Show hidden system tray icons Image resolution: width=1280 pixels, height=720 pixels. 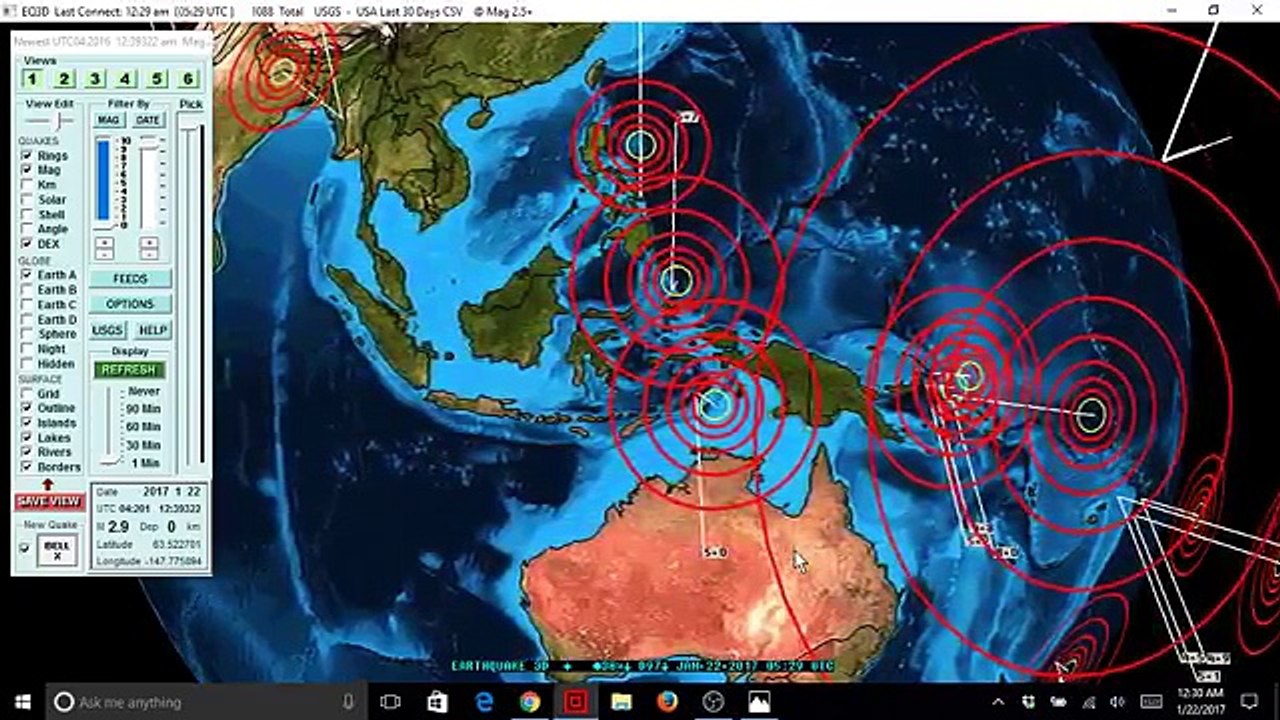998,702
